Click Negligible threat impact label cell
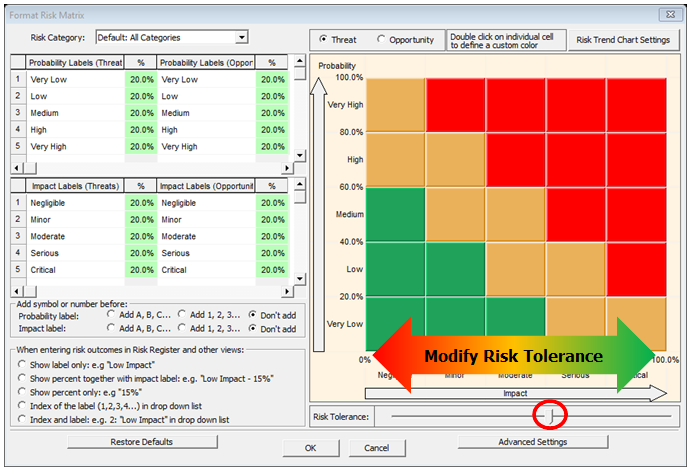The height and width of the screenshot is (470, 692). tap(75, 203)
